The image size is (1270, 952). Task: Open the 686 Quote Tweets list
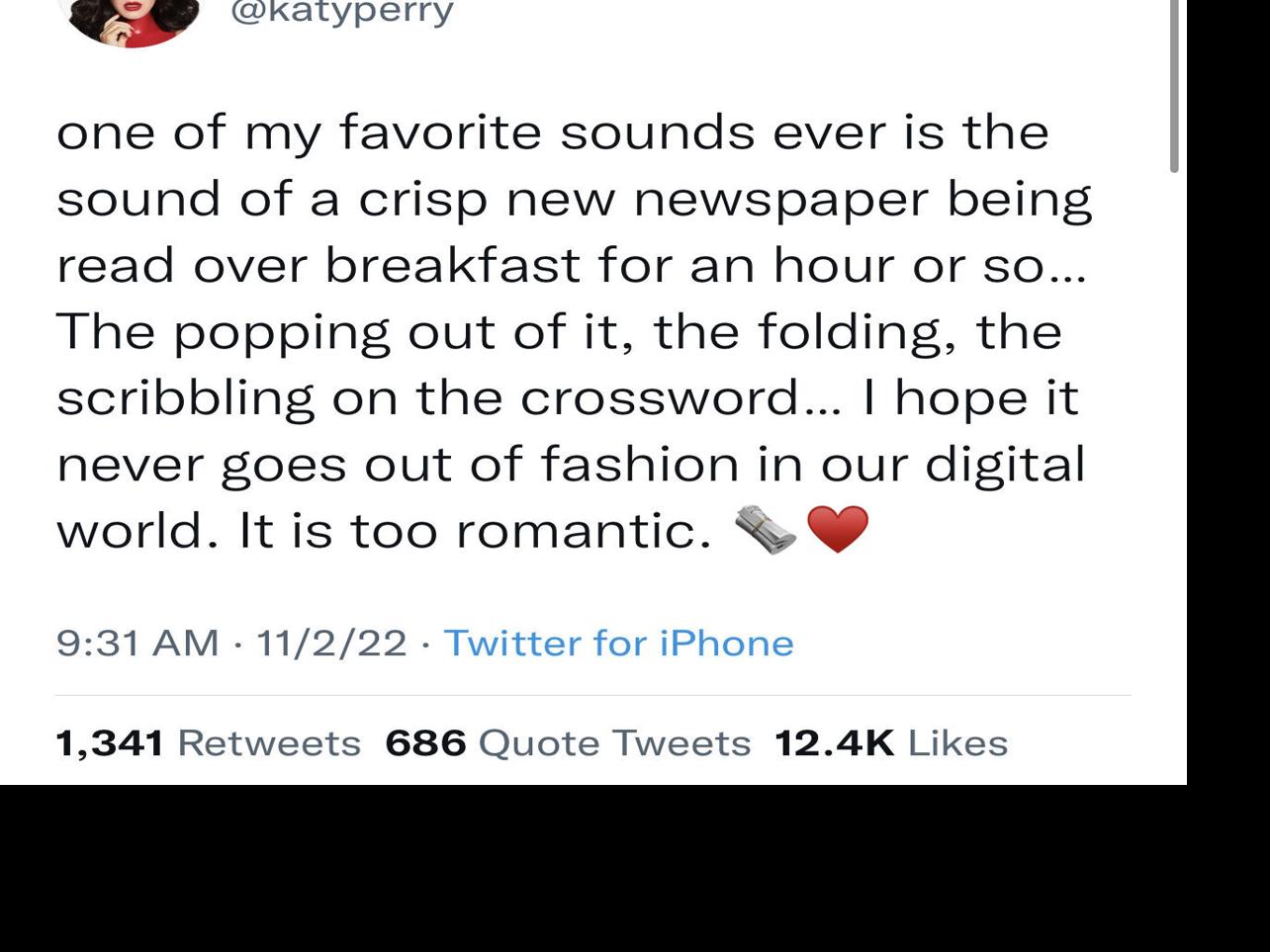tap(568, 742)
